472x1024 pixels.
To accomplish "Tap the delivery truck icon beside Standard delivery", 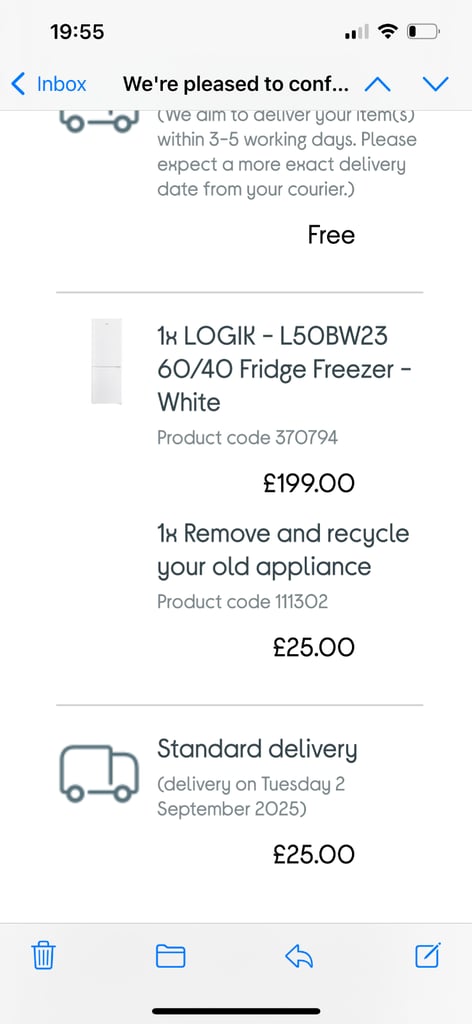I will (99, 773).
